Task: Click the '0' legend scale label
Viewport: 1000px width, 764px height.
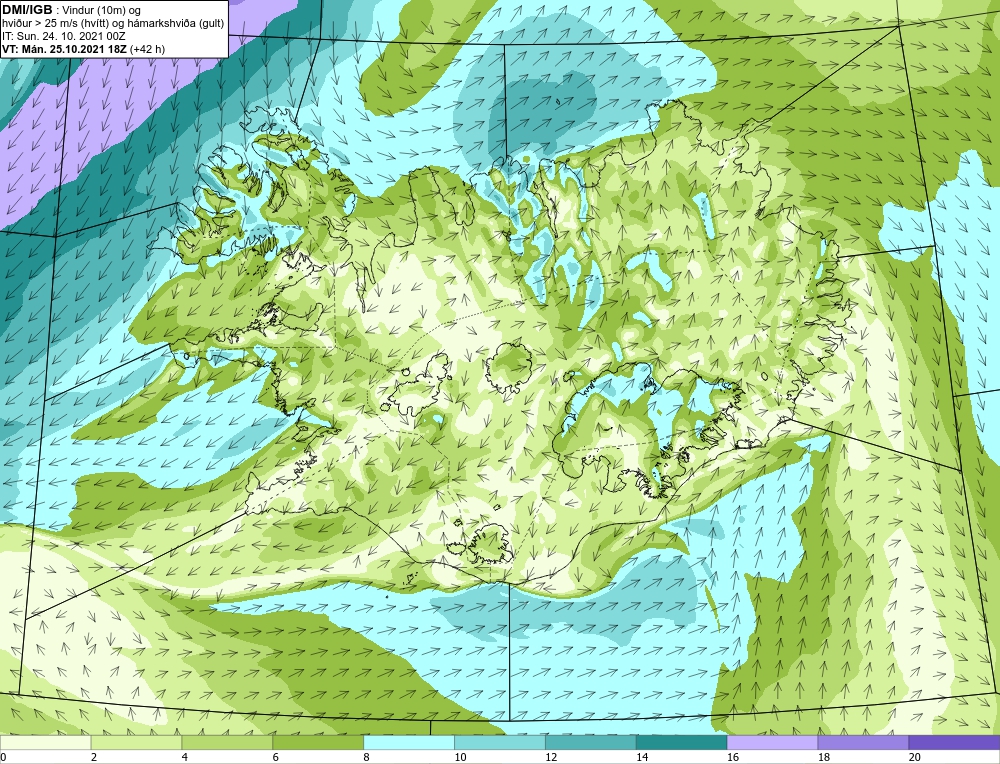Action: pos(3,757)
